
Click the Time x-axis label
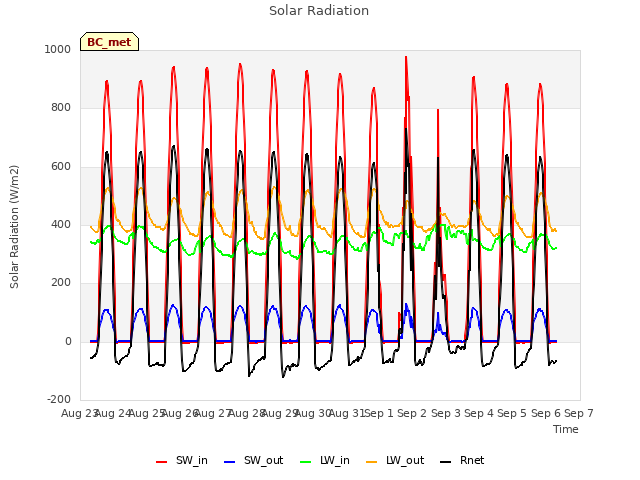566,429
